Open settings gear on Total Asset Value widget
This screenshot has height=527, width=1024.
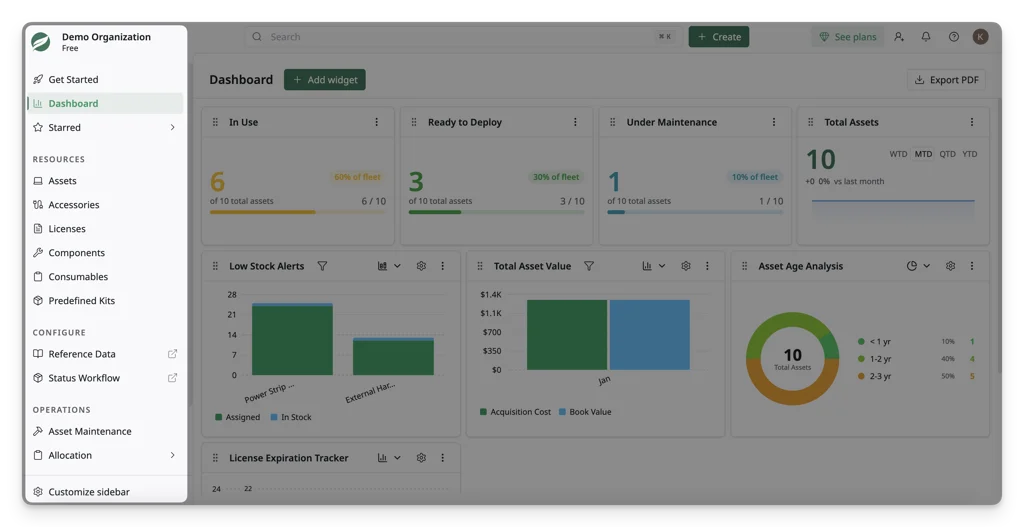pyautogui.click(x=686, y=266)
